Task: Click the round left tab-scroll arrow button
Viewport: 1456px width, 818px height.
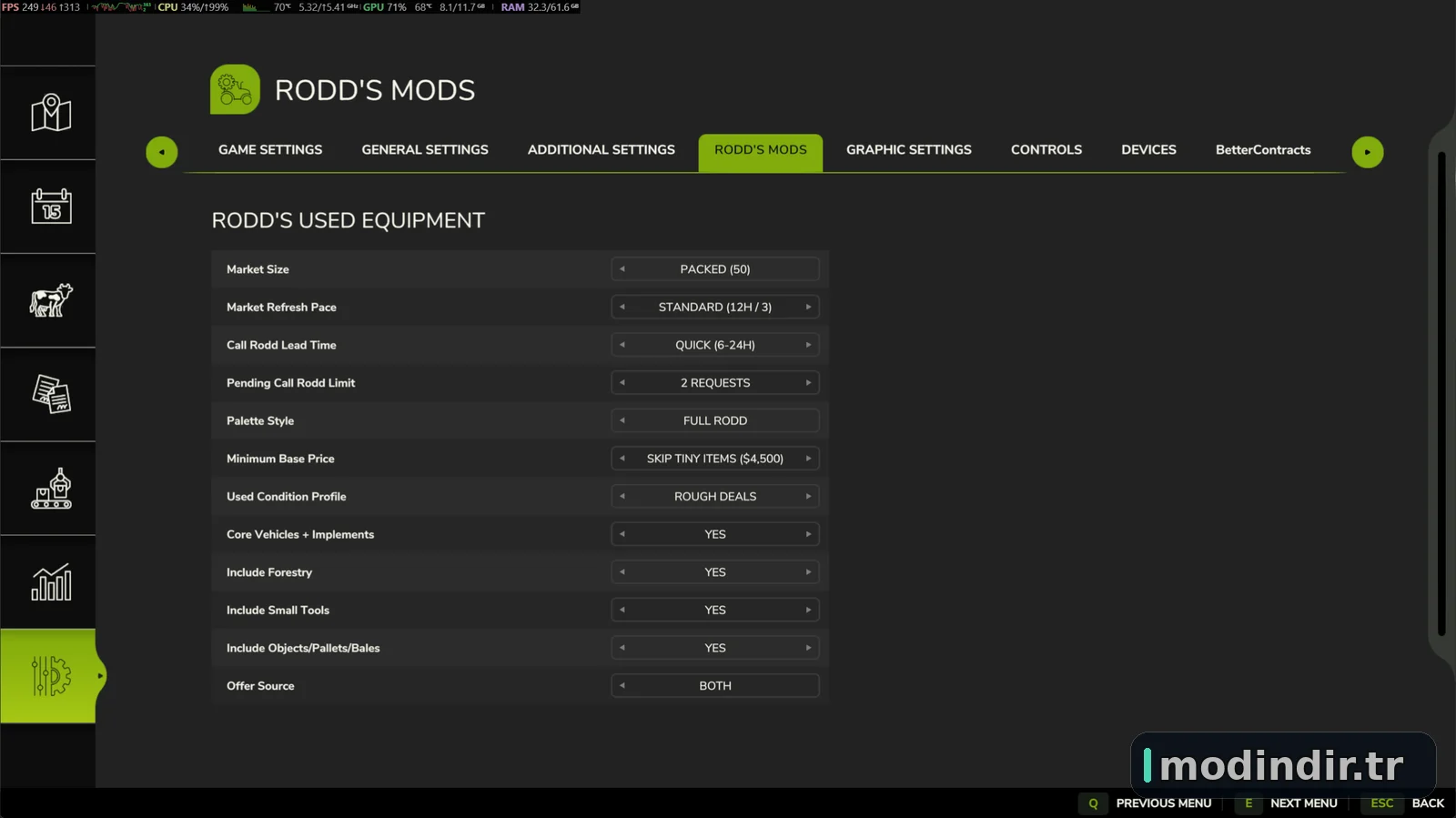Action: 162,152
